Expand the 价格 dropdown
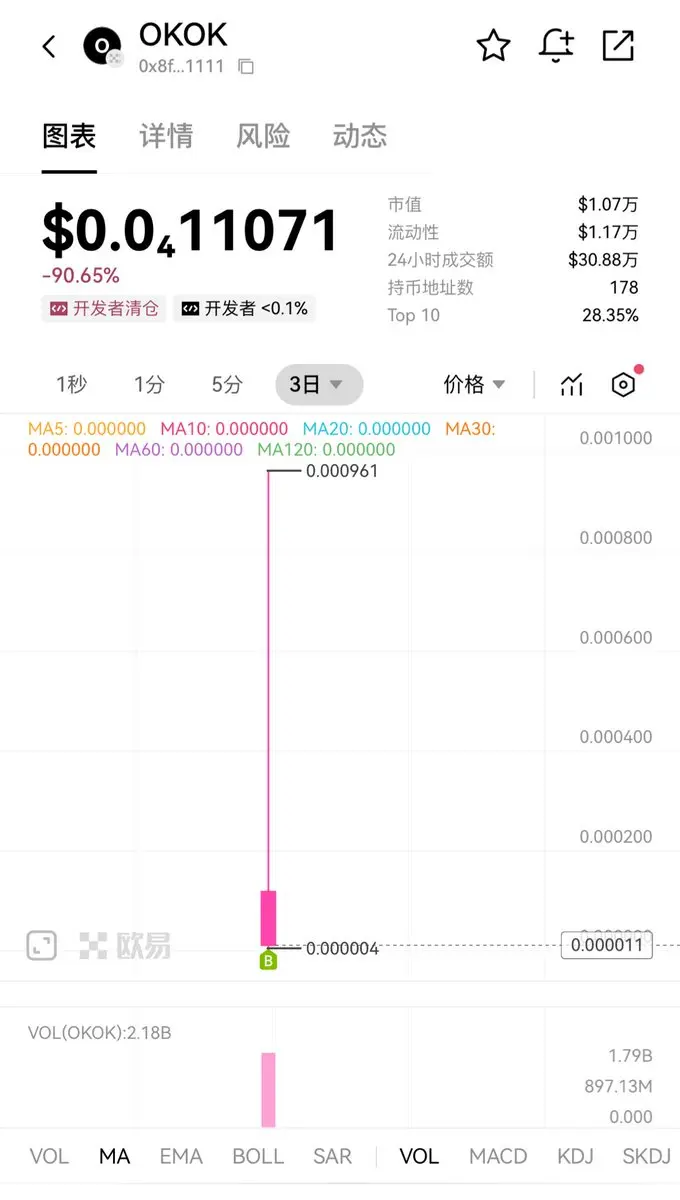Viewport: 680px width, 1200px height. [475, 385]
